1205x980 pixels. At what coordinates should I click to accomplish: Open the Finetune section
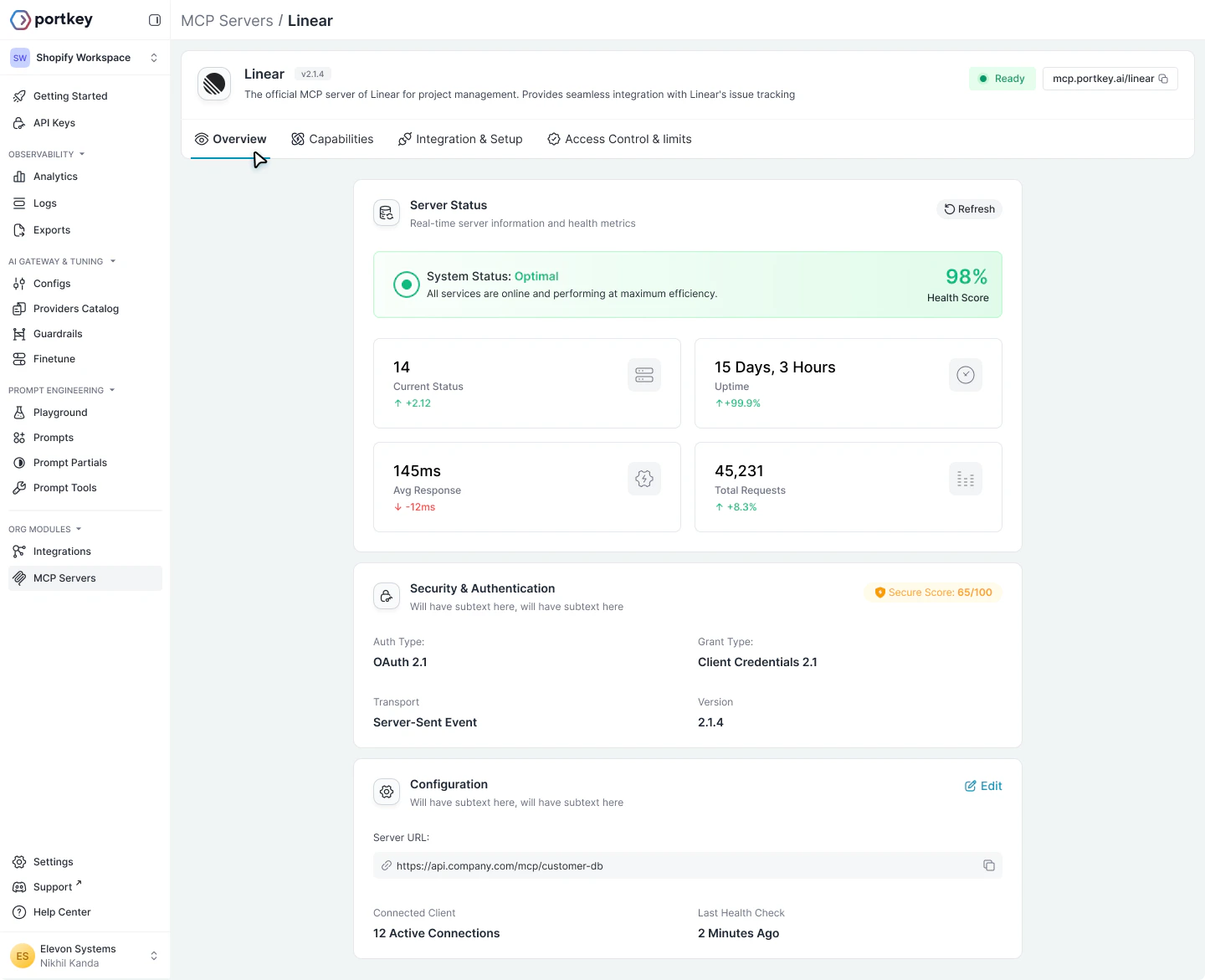click(x=54, y=358)
